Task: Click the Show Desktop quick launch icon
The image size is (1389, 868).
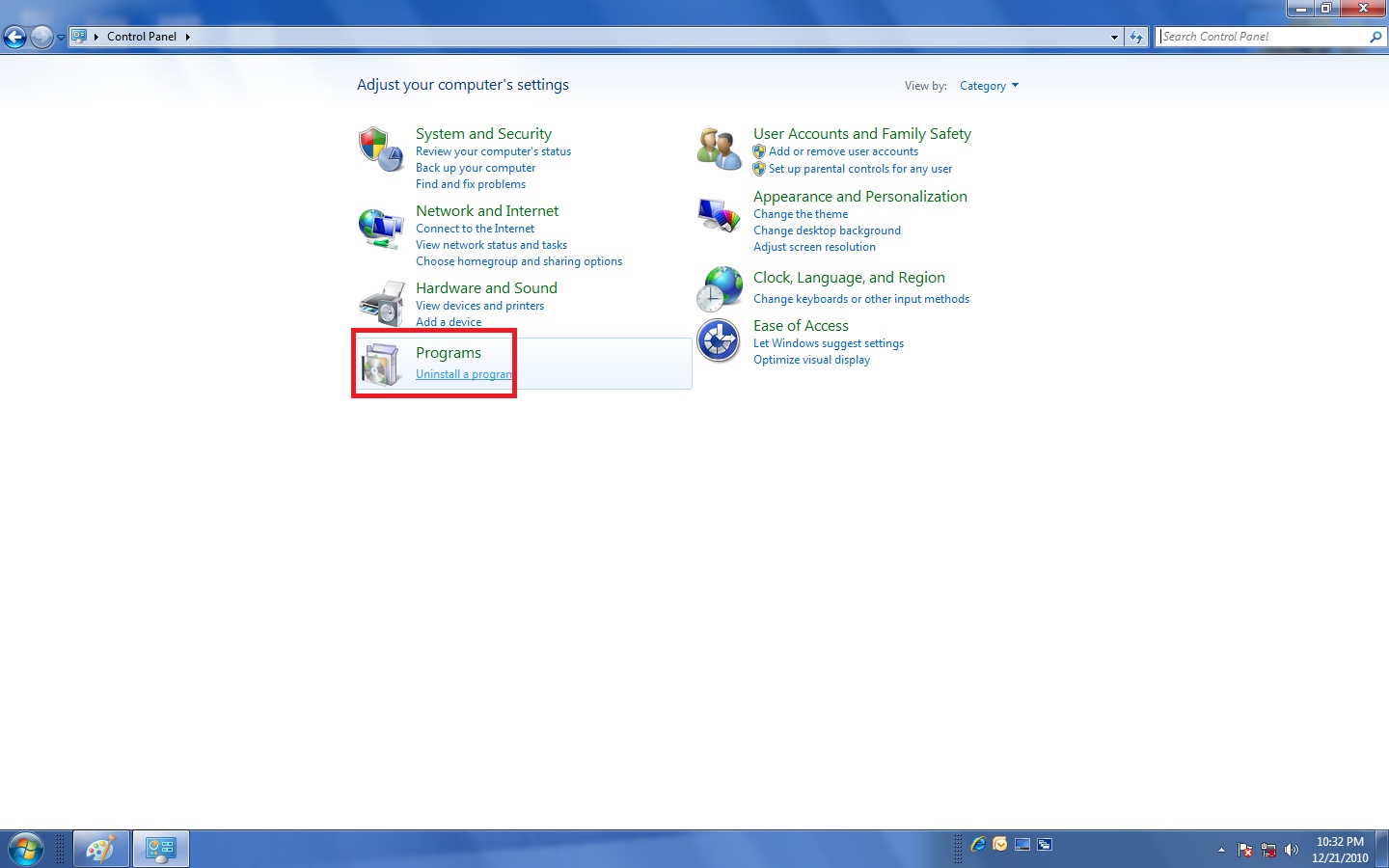Action: (x=1022, y=844)
